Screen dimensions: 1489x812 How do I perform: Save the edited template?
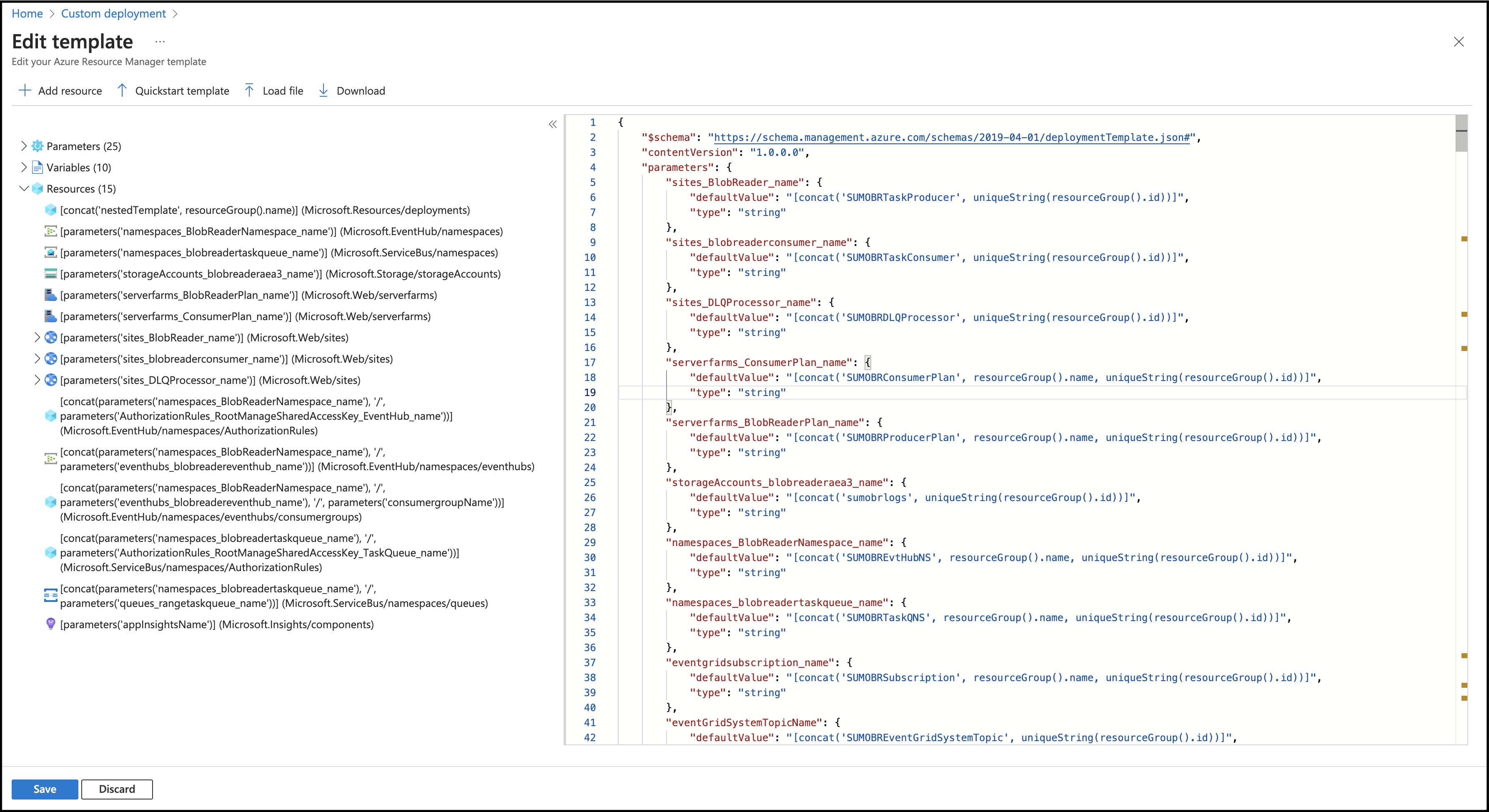click(x=45, y=789)
